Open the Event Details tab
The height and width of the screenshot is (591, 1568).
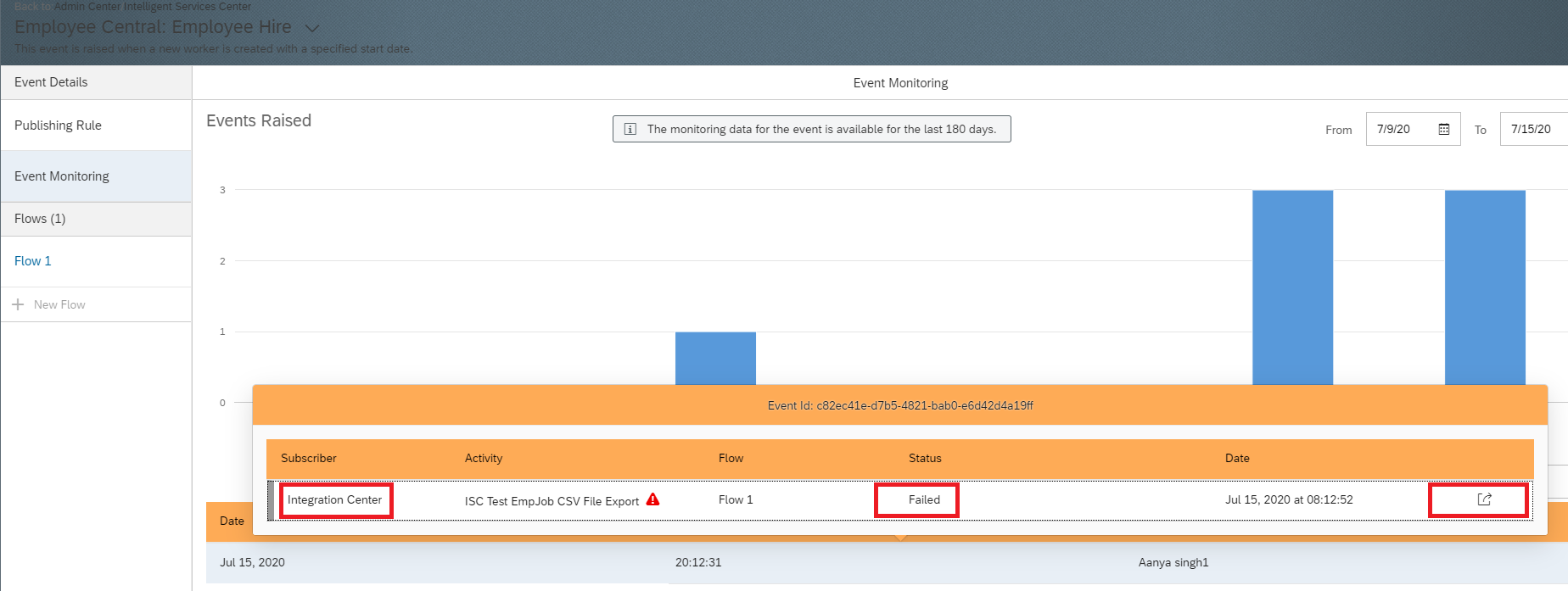pyautogui.click(x=51, y=82)
